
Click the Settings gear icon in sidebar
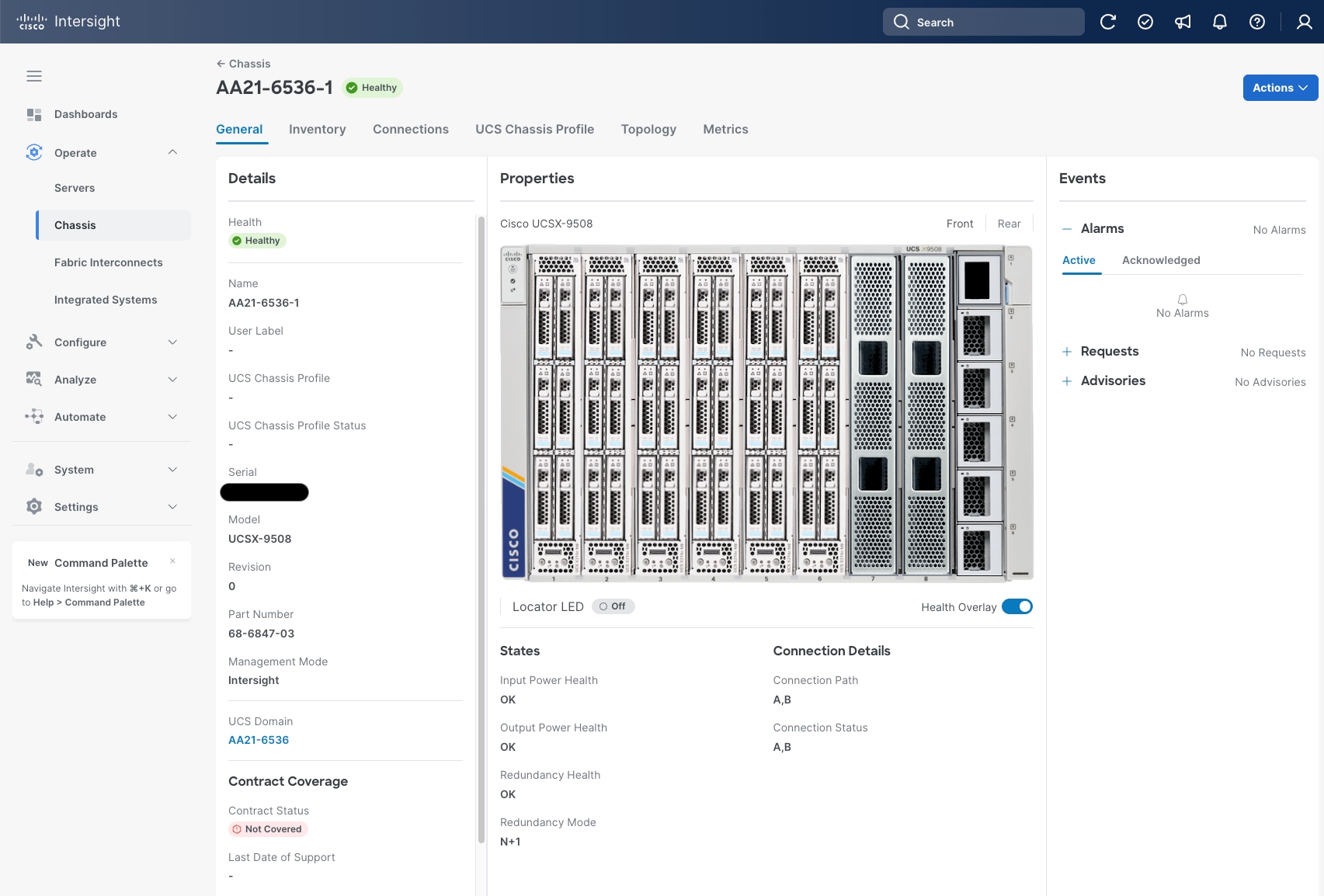tap(34, 506)
